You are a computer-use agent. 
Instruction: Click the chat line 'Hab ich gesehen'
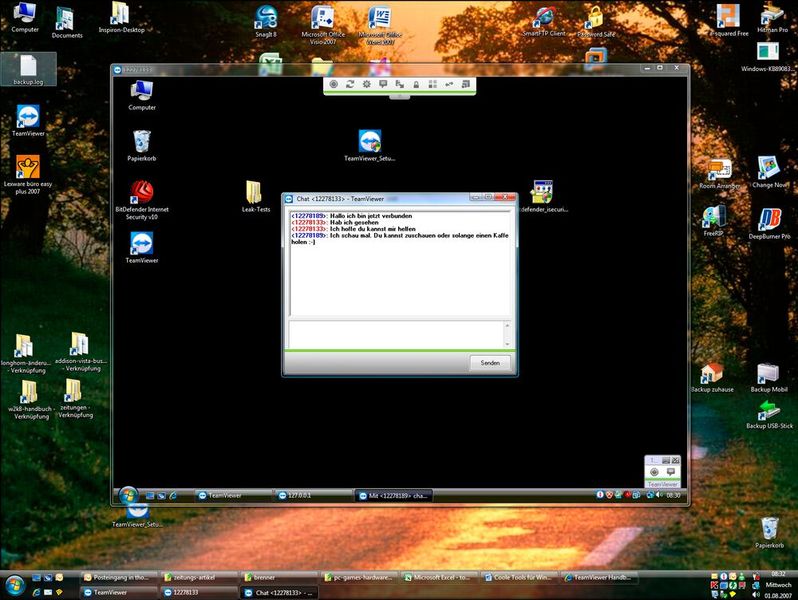354,222
